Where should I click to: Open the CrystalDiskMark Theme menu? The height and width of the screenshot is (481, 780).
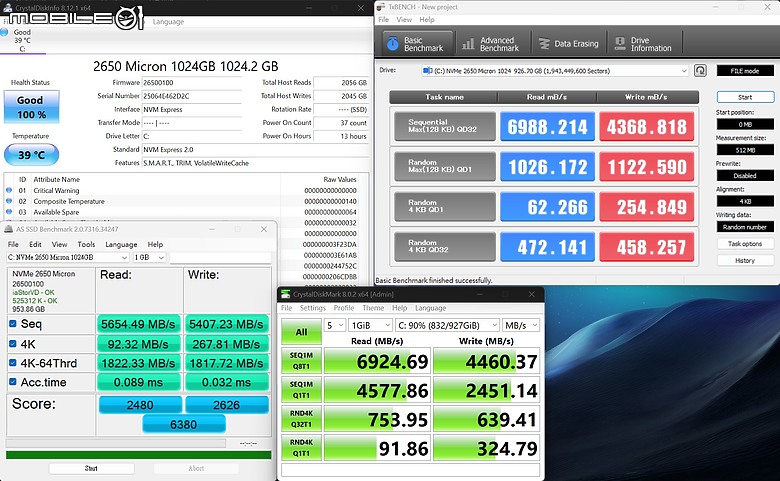(373, 308)
